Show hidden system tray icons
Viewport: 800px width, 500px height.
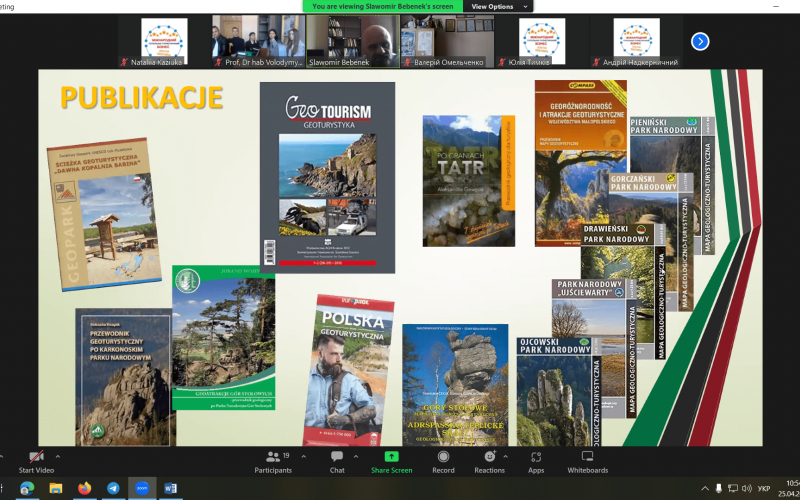[x=706, y=488]
